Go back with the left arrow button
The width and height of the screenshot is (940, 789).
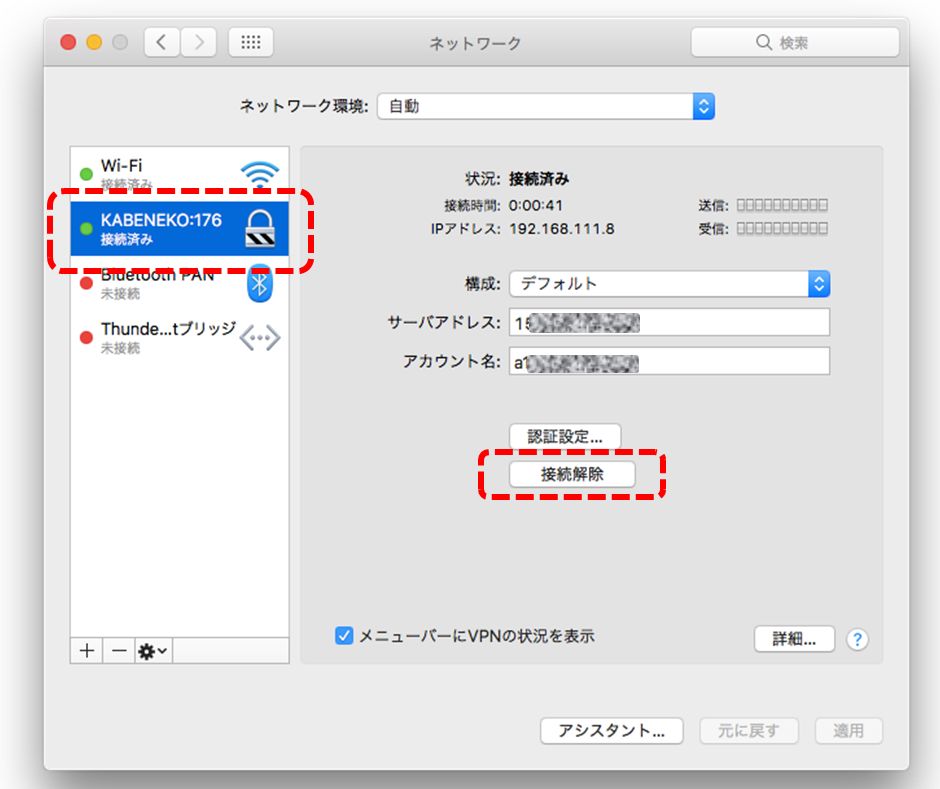(x=162, y=43)
